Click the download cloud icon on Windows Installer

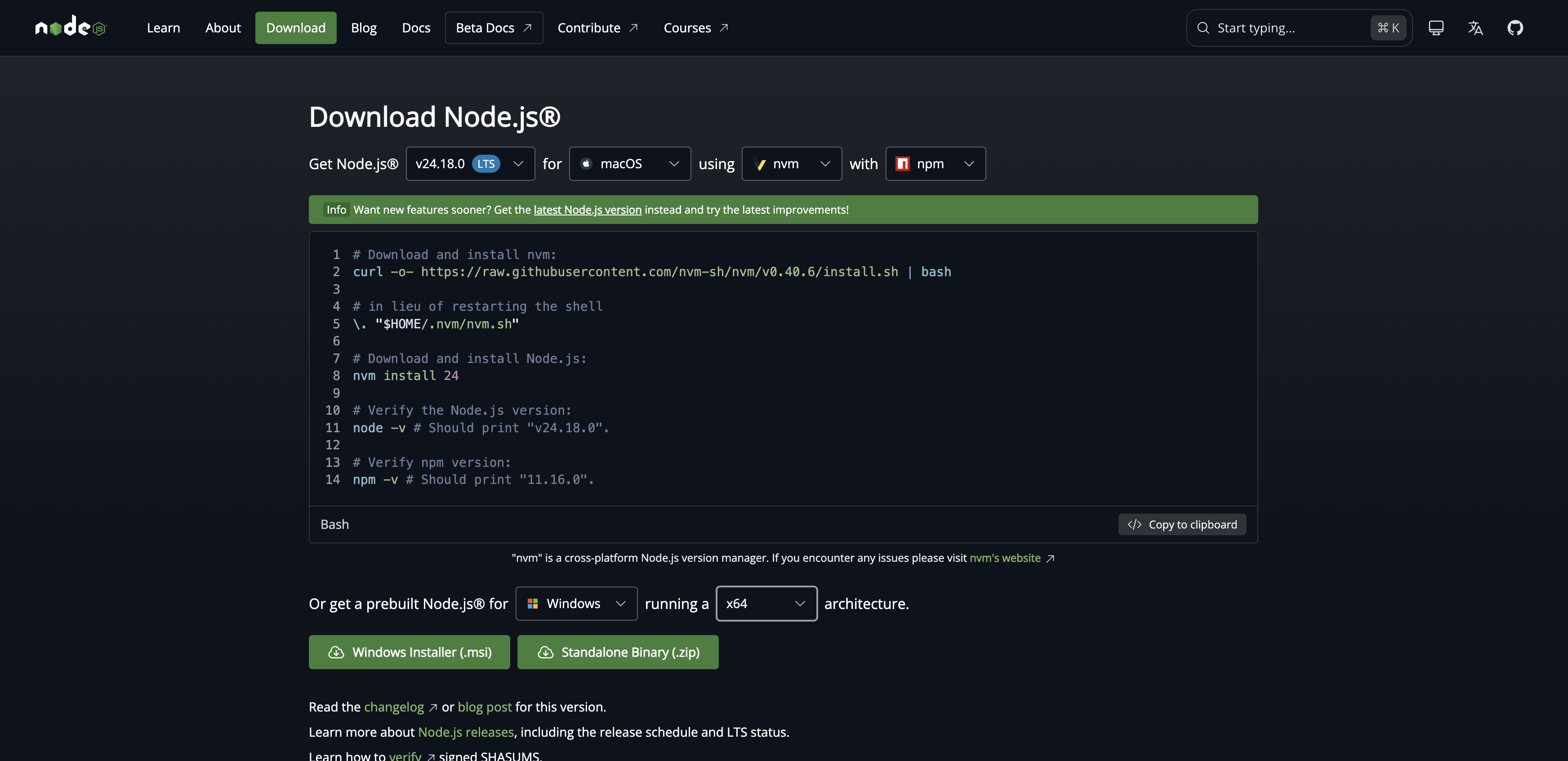tap(336, 652)
